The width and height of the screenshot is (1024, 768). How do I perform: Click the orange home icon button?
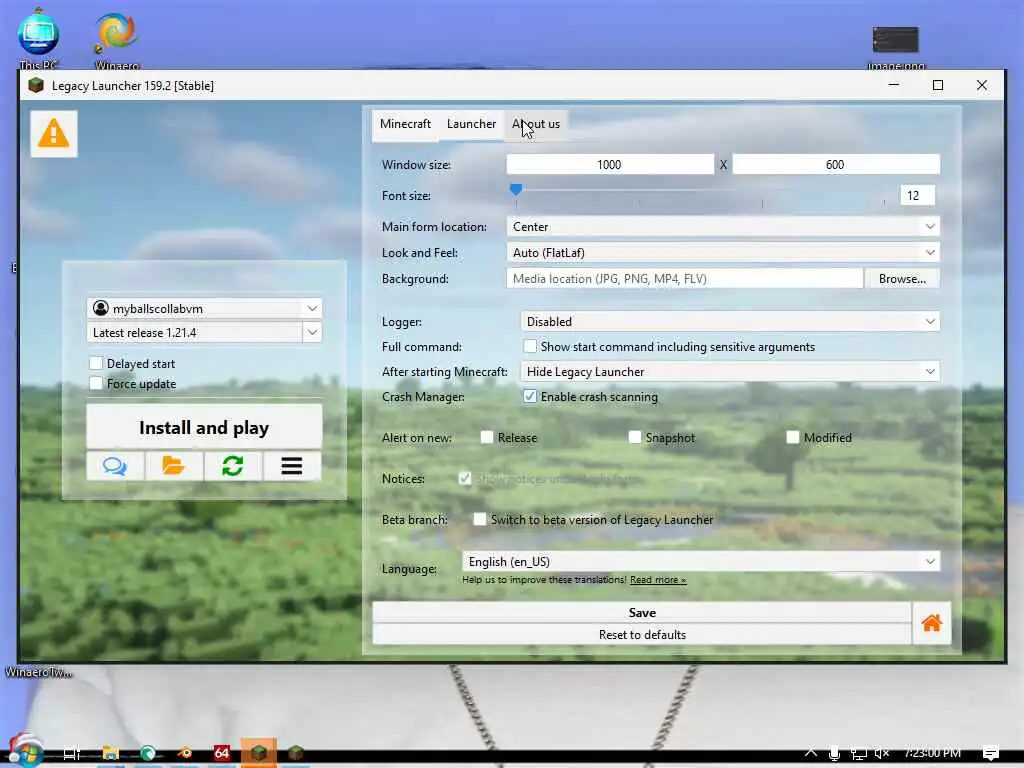pos(931,623)
